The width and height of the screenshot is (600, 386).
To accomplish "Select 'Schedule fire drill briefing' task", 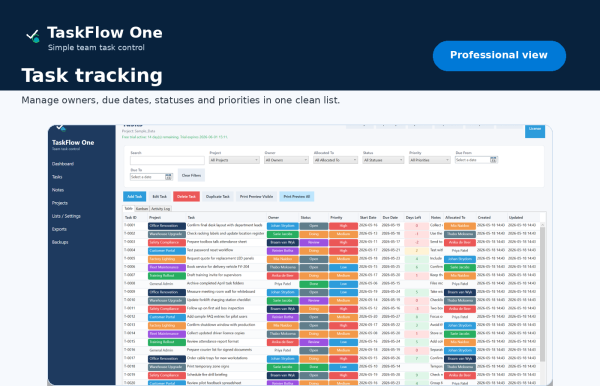I will (208, 375).
